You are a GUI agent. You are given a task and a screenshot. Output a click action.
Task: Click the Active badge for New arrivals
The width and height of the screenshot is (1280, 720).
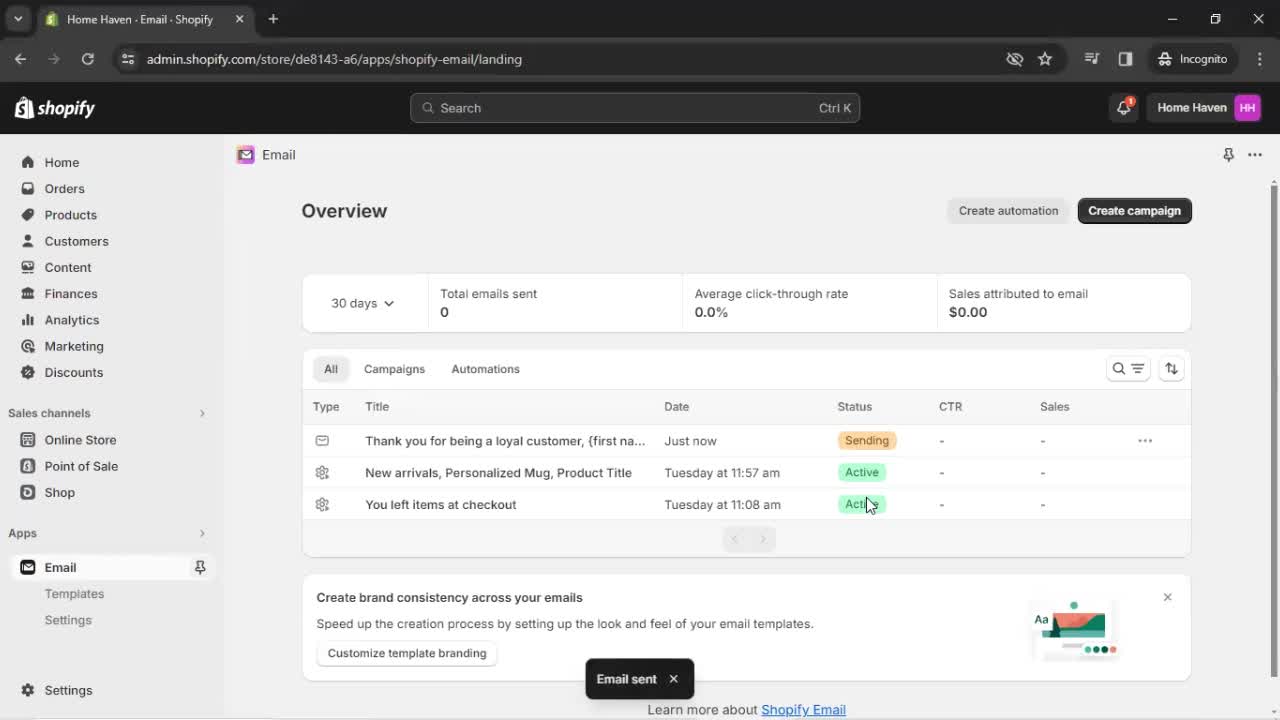861,472
